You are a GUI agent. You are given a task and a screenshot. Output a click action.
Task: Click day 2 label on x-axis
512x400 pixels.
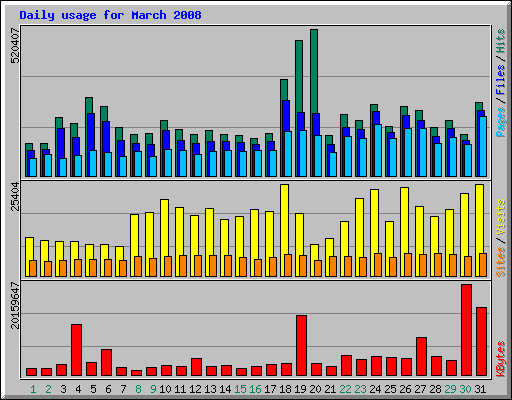48,389
